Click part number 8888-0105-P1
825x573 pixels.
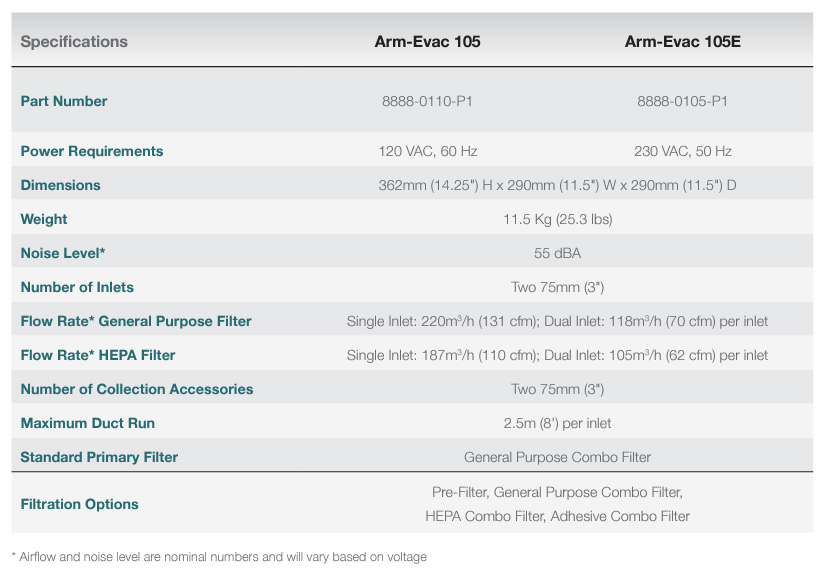682,101
